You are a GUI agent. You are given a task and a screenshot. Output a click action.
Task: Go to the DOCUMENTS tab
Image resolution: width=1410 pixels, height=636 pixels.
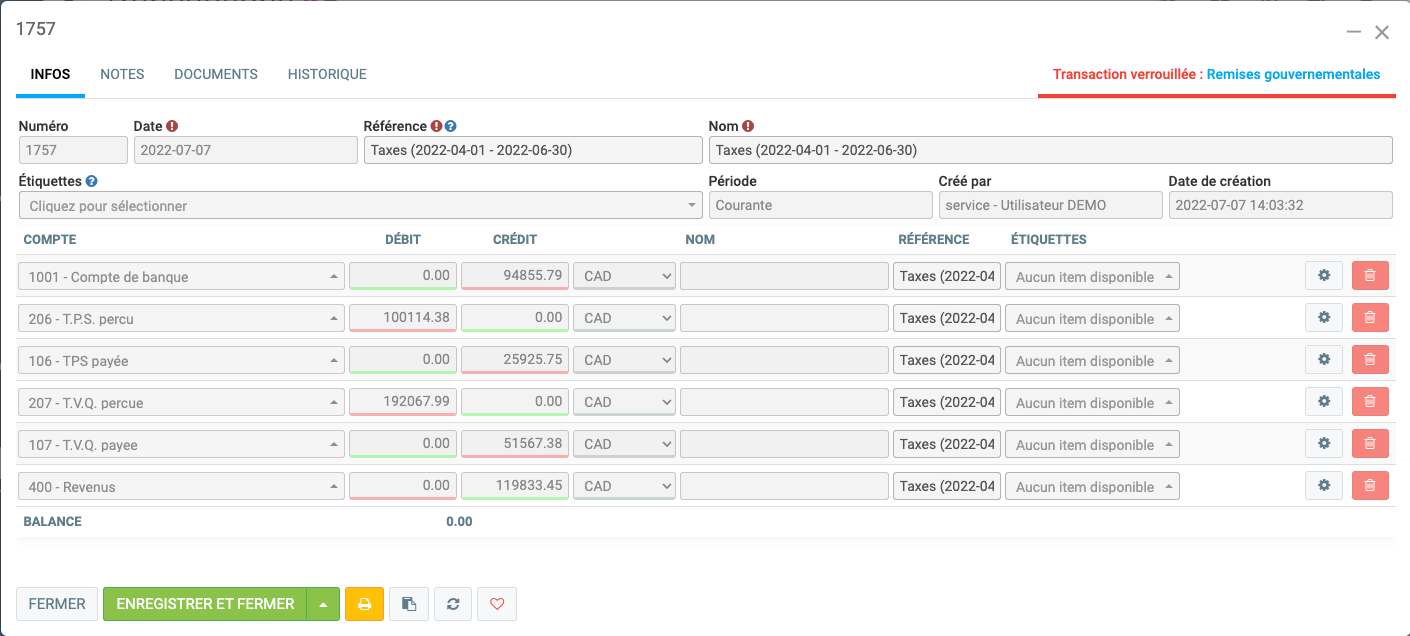pos(216,74)
